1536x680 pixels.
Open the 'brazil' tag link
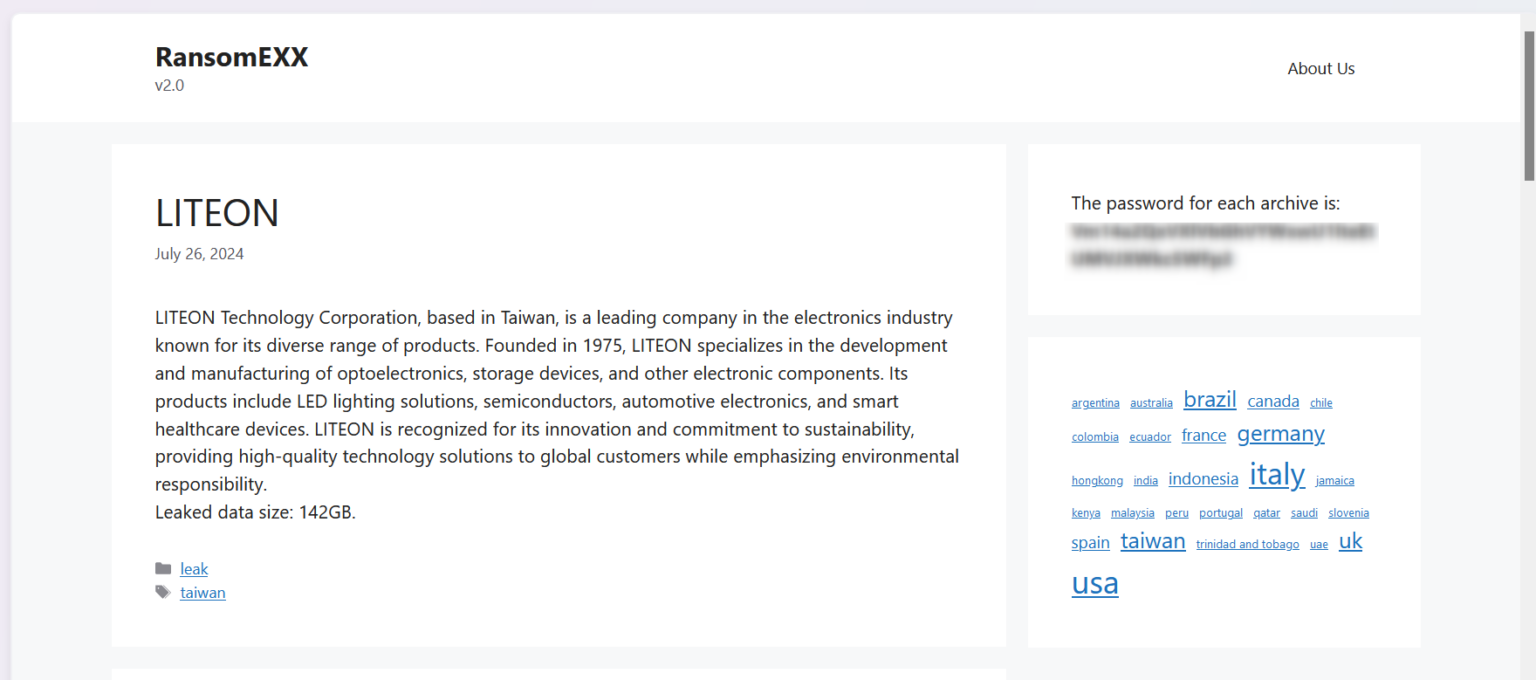pyautogui.click(x=1210, y=399)
